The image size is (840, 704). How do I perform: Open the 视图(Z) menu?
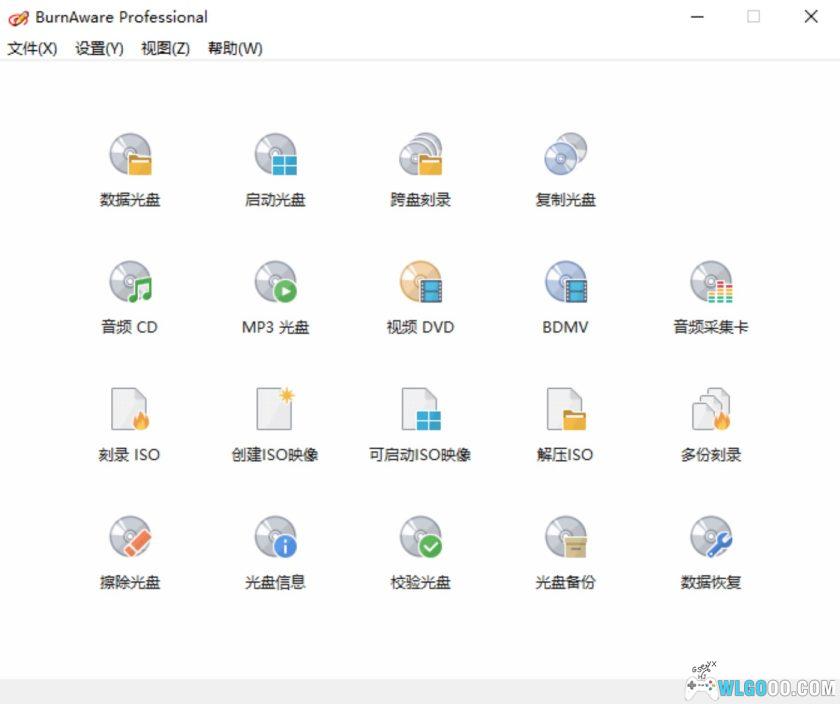pos(166,48)
